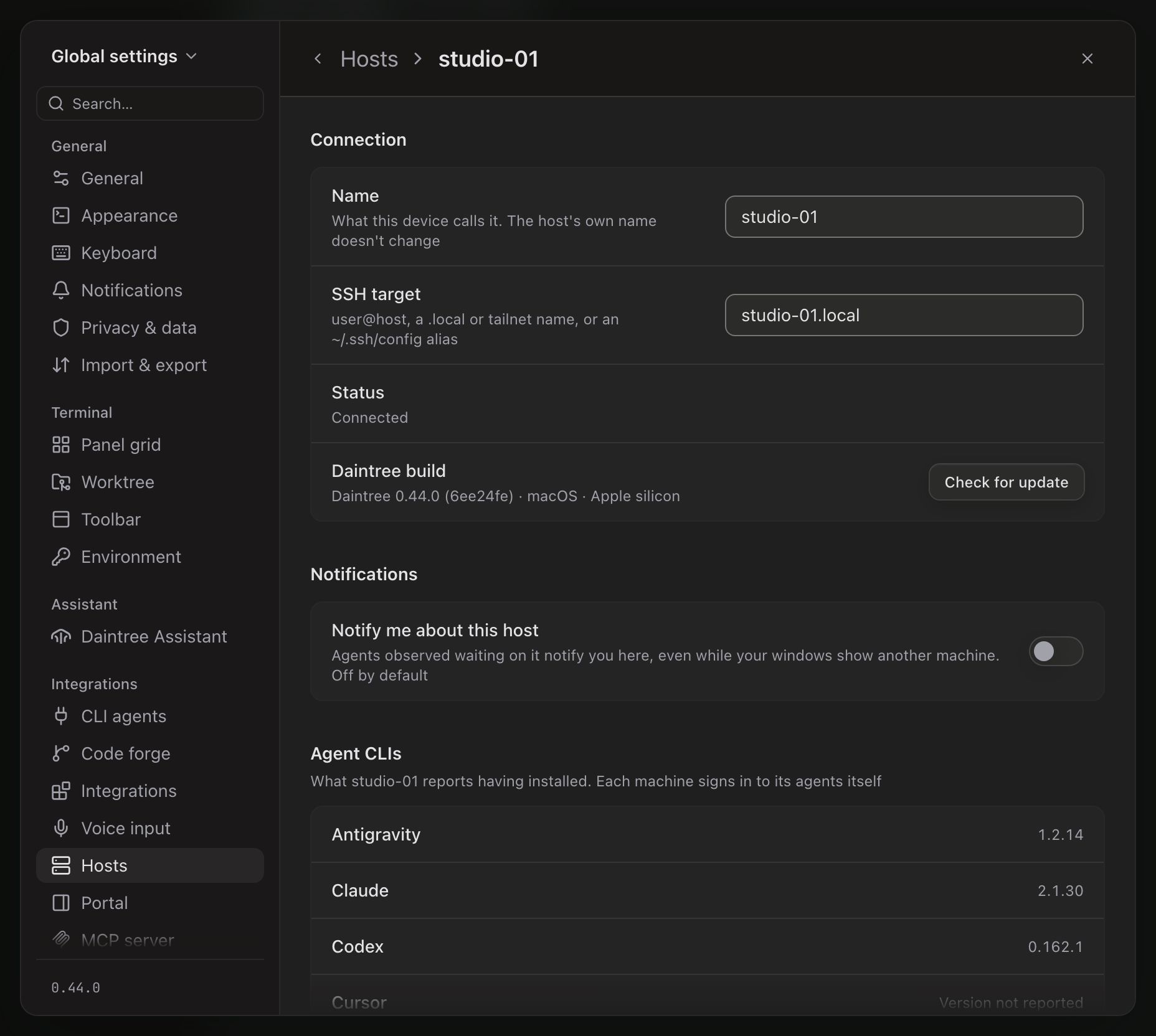Open the Worktree settings page
The height and width of the screenshot is (1036, 1156).
point(150,482)
